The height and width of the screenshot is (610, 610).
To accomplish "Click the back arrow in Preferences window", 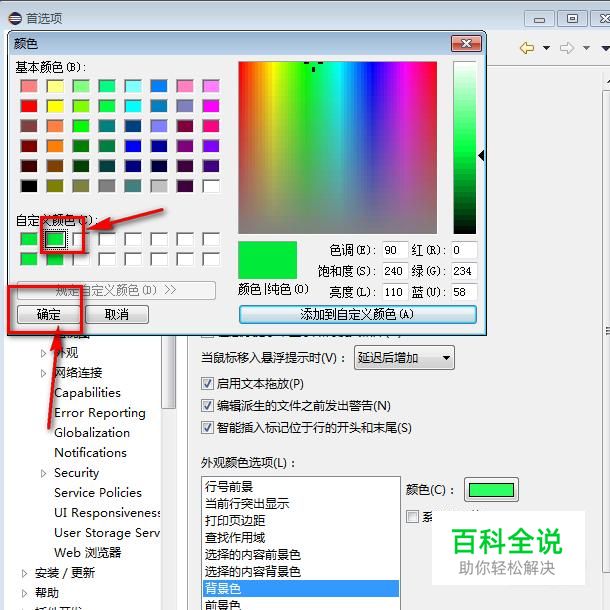I will (527, 48).
